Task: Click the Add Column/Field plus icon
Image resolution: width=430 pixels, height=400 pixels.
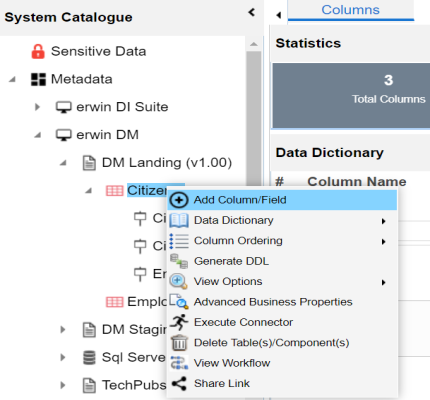Action: click(x=179, y=200)
